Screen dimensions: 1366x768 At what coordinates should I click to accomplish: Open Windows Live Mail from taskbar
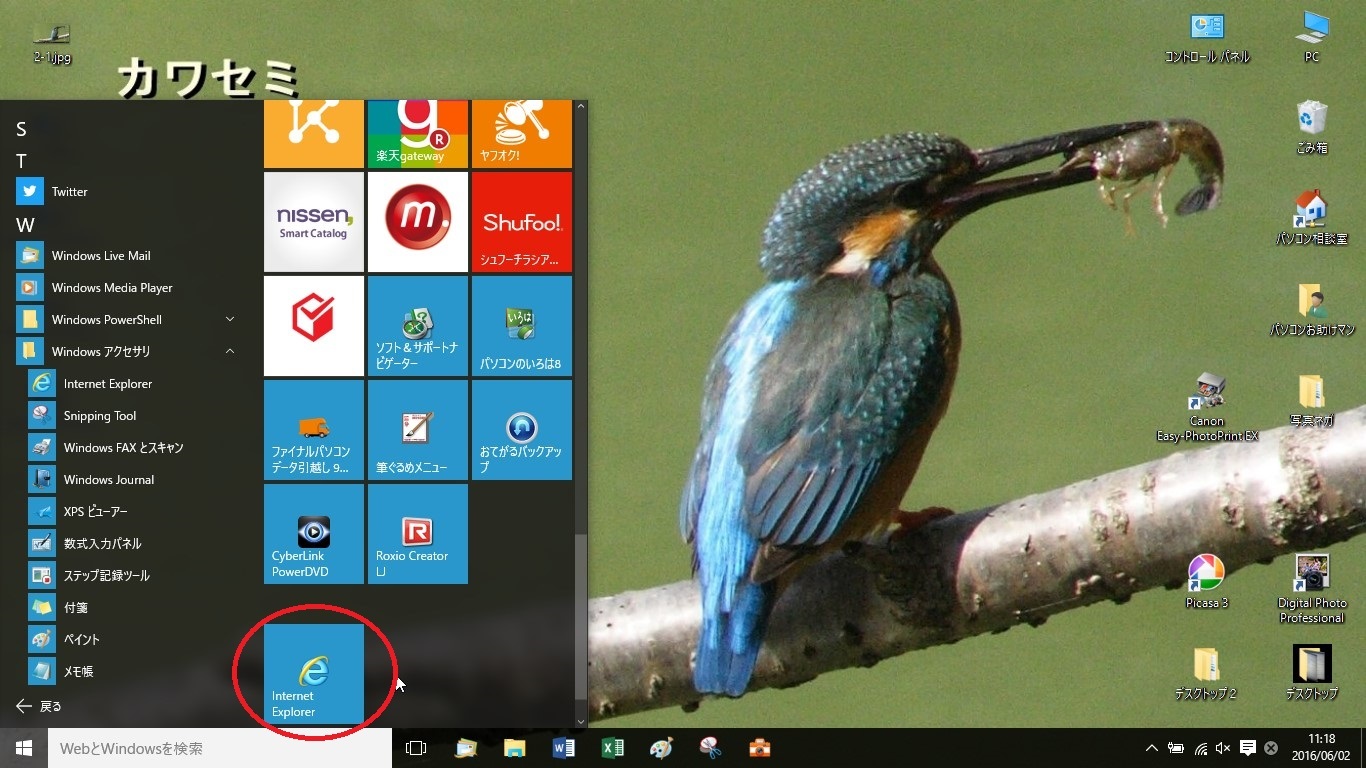tap(466, 748)
